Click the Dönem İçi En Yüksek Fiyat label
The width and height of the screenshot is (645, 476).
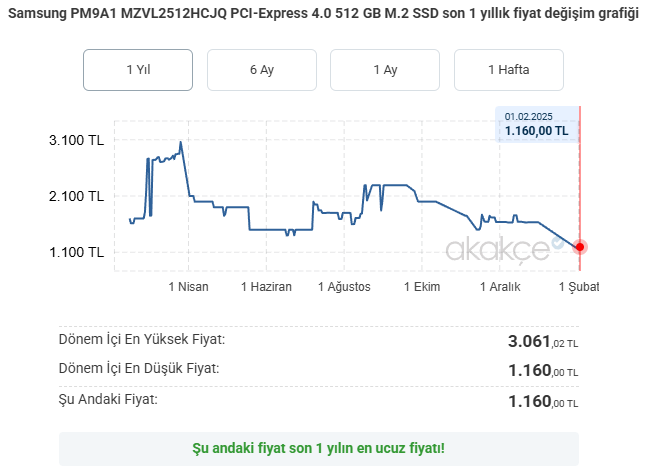tap(142, 339)
